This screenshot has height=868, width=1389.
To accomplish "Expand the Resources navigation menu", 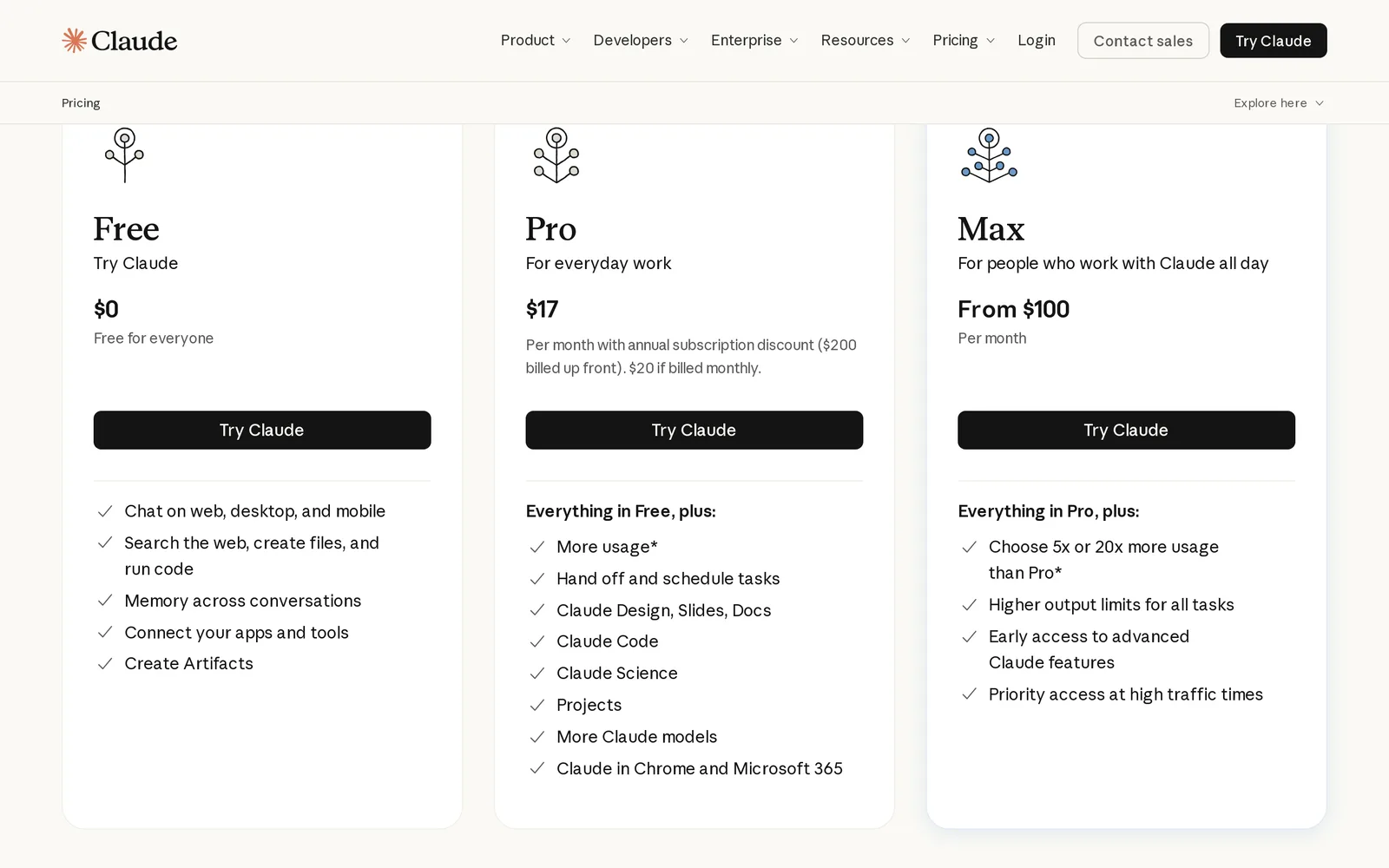I will point(866,40).
